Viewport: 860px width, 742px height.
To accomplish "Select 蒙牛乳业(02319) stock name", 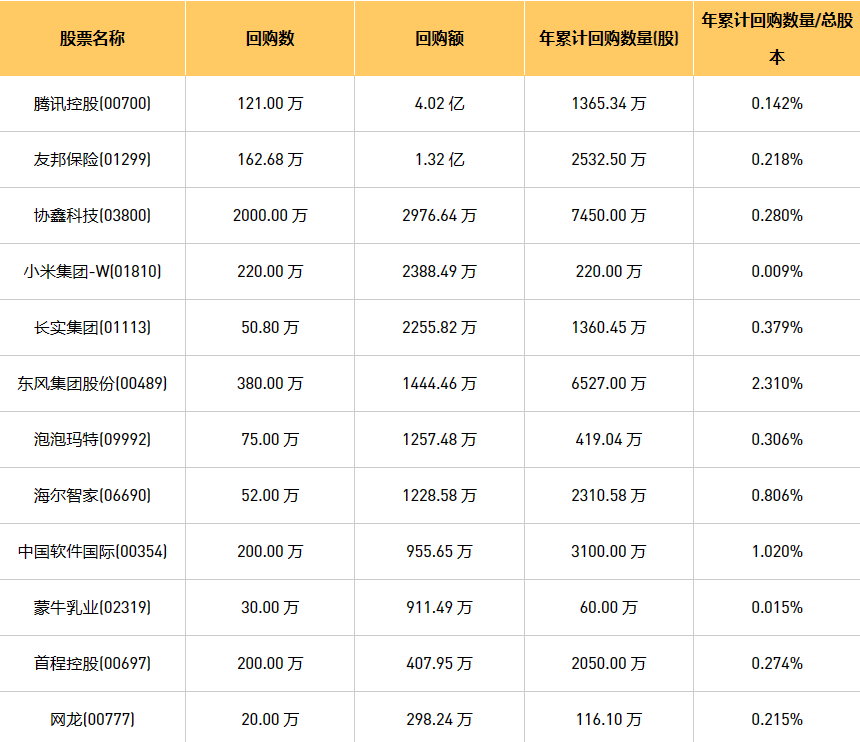I will (x=92, y=607).
